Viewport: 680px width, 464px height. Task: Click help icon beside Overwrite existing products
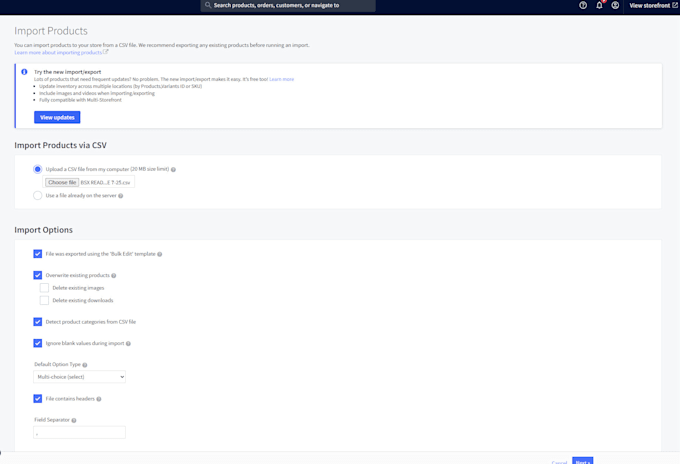[x=114, y=276]
